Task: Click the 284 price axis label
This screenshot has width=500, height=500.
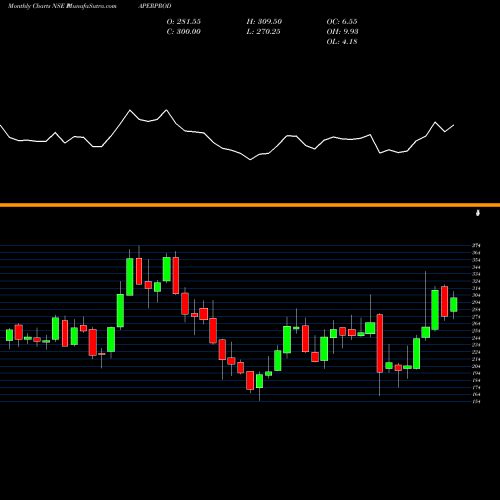Action: [476, 309]
